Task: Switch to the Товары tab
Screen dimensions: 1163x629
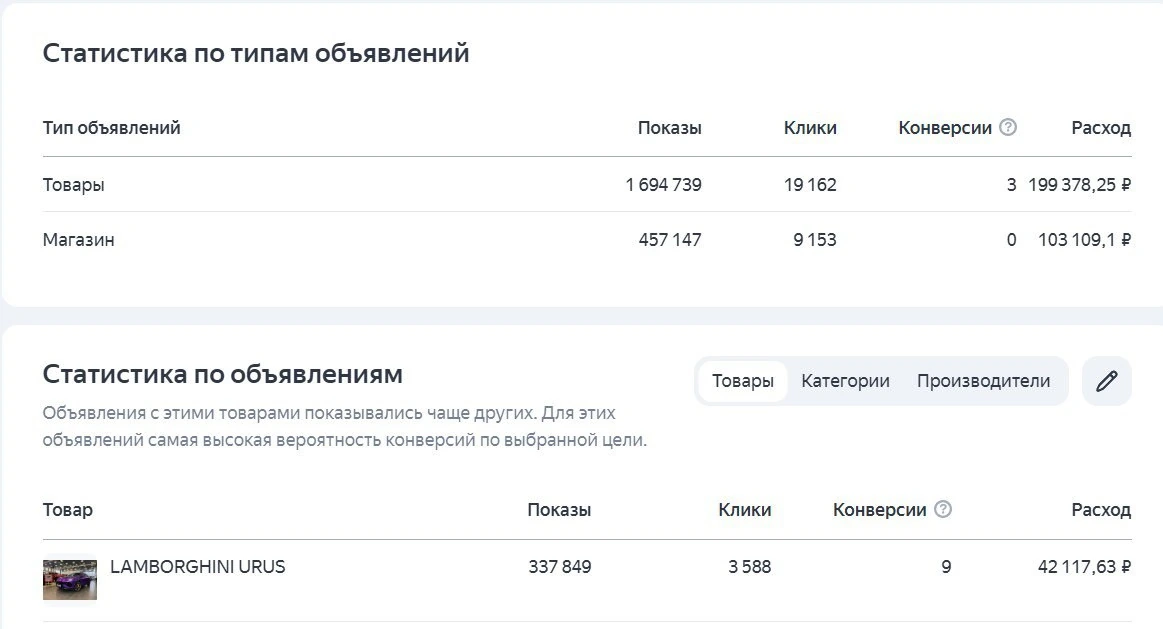Action: point(742,381)
